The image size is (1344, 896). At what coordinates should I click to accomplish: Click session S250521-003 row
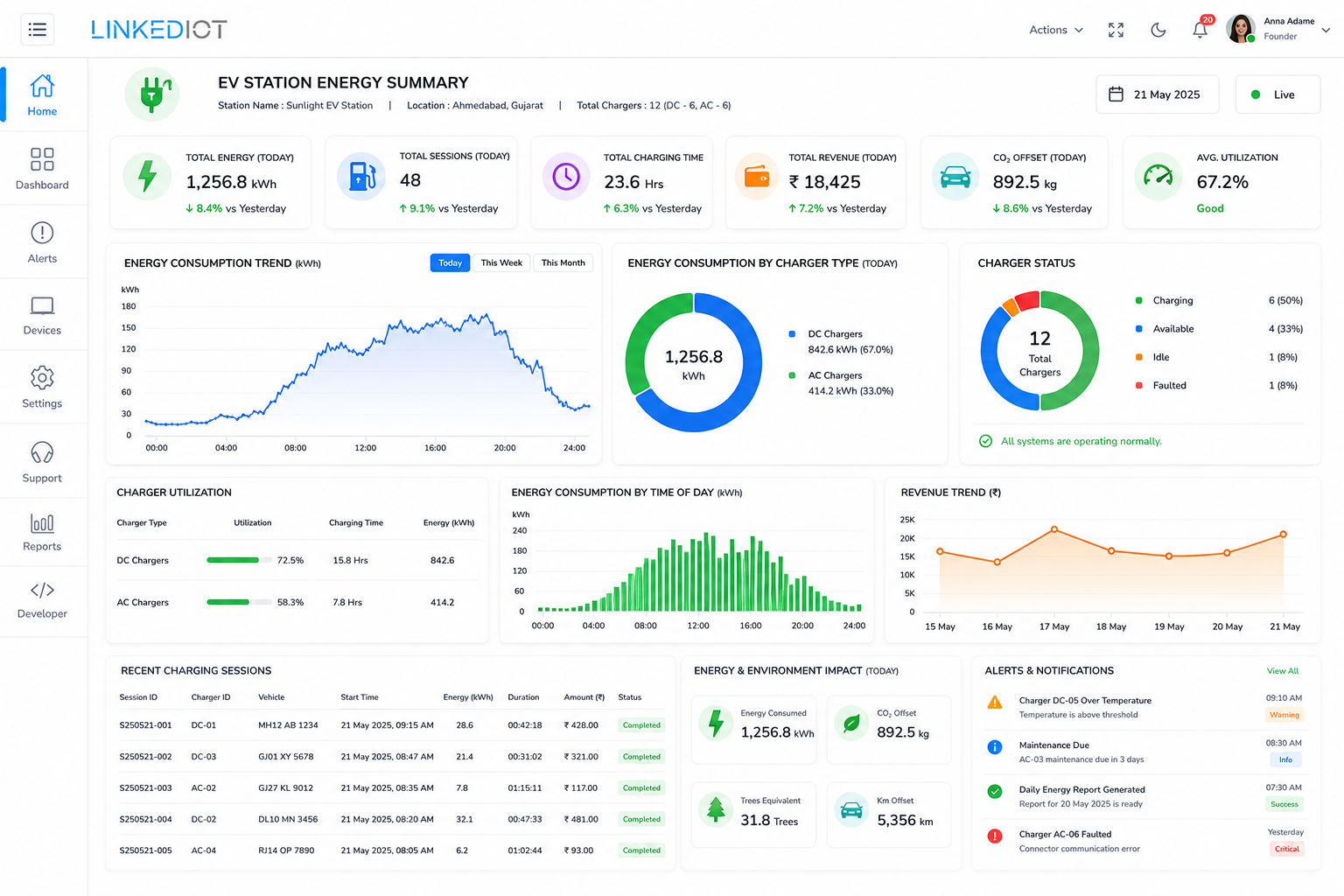pyautogui.click(x=391, y=788)
